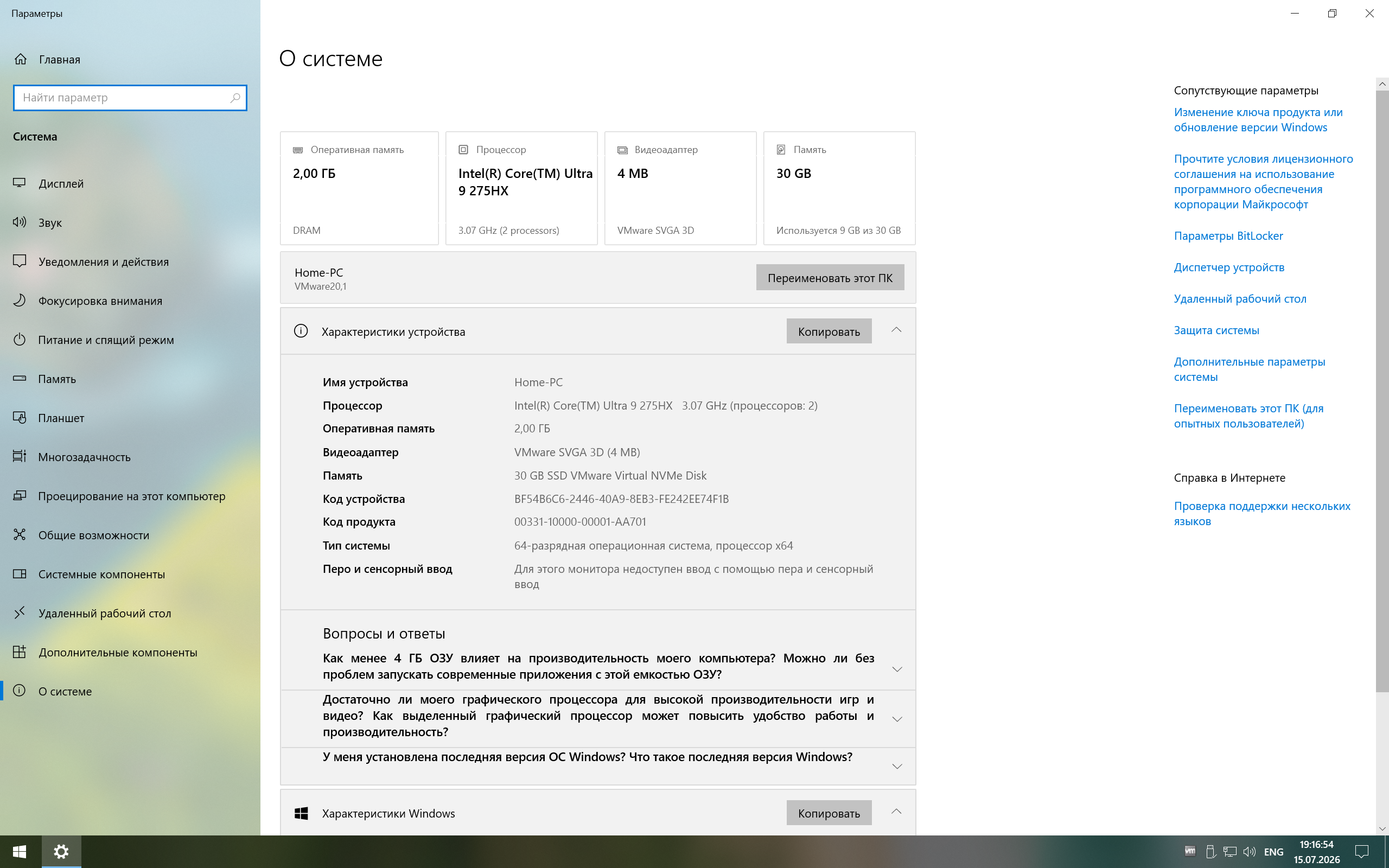The width and height of the screenshot is (1389, 868).
Task: Open Параметры BitLocker link
Action: click(1228, 236)
